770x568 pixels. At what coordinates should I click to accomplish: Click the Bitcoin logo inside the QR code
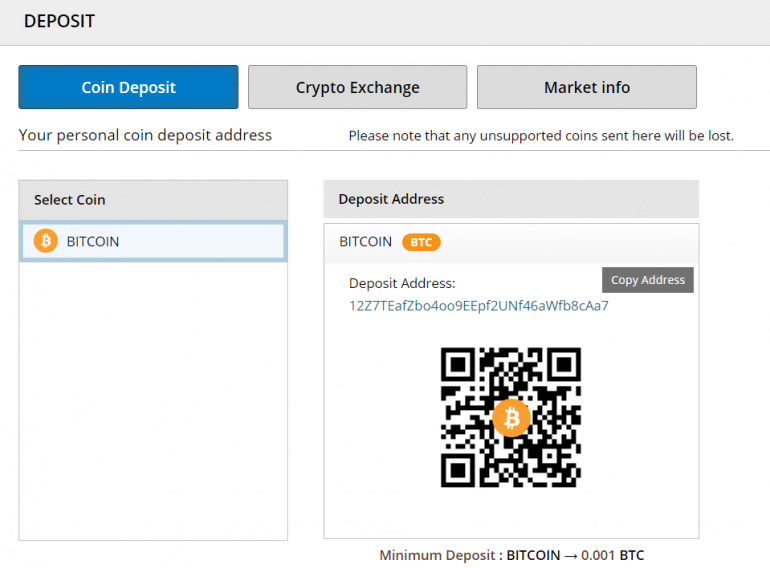(511, 418)
